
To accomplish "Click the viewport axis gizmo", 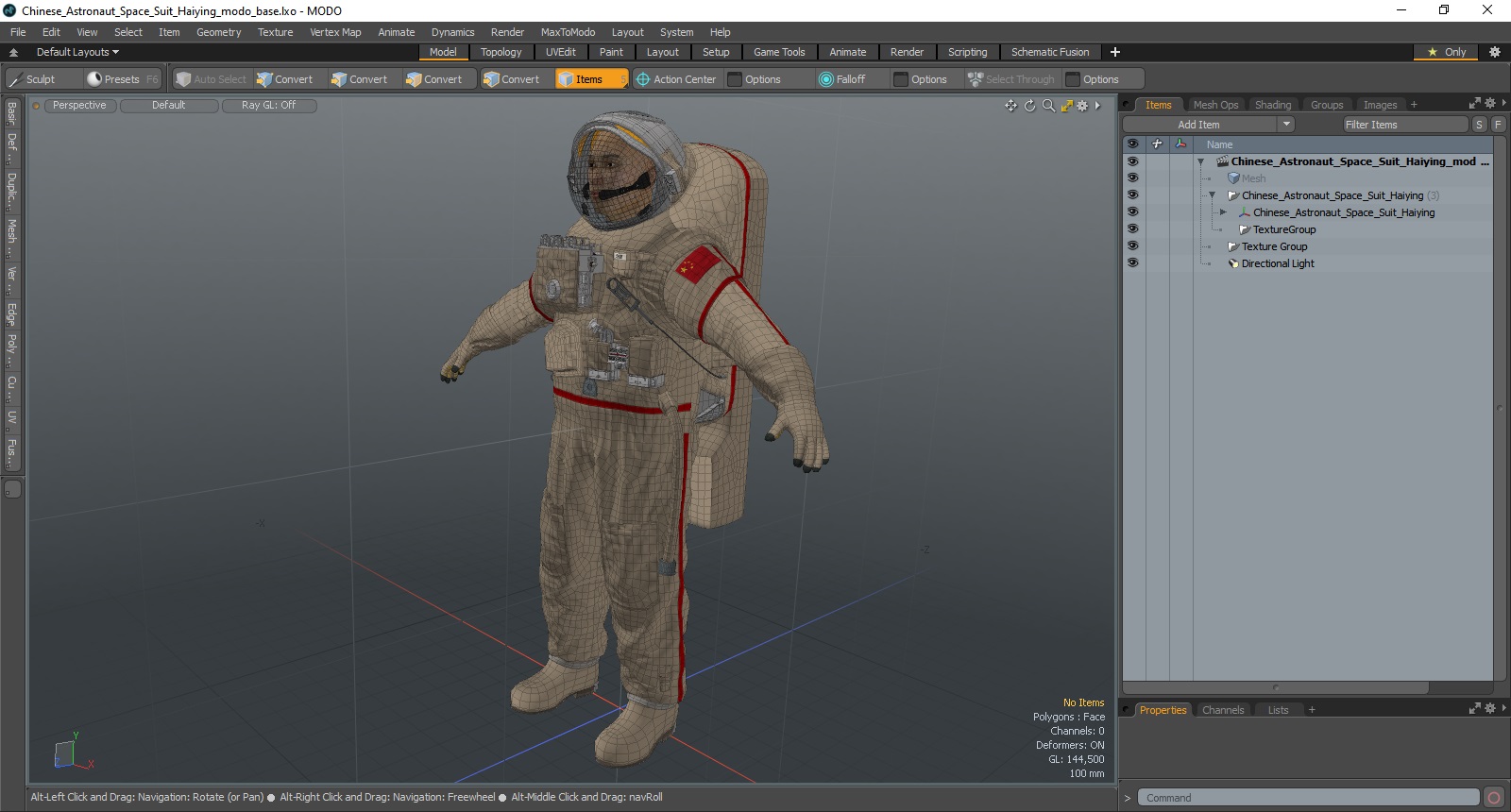I will point(71,753).
